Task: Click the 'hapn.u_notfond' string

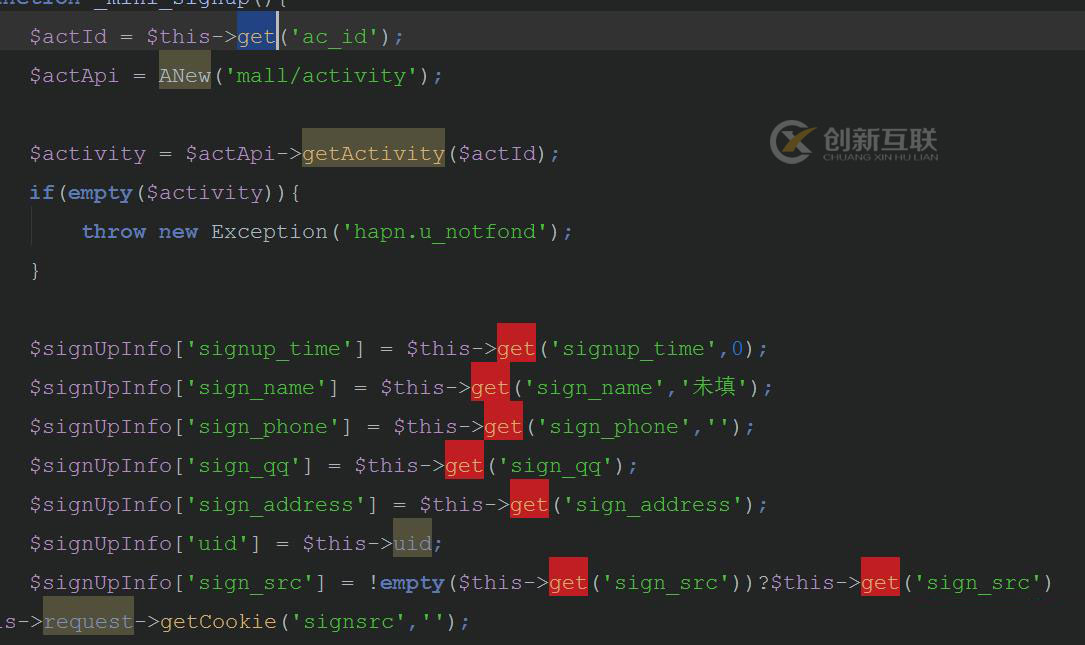Action: click(x=445, y=231)
